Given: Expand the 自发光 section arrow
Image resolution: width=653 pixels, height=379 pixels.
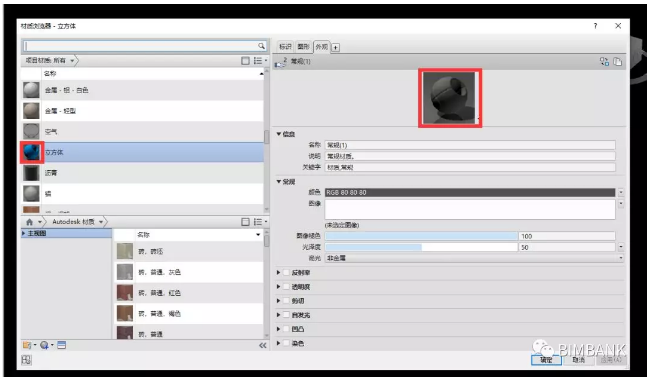Looking at the screenshot, I should pos(279,315).
